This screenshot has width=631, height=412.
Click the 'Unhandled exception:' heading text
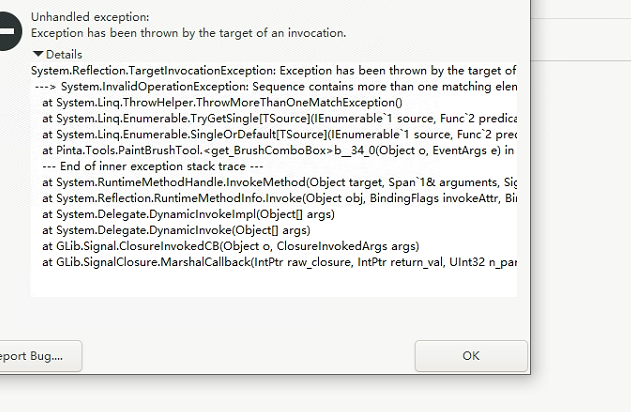point(90,17)
